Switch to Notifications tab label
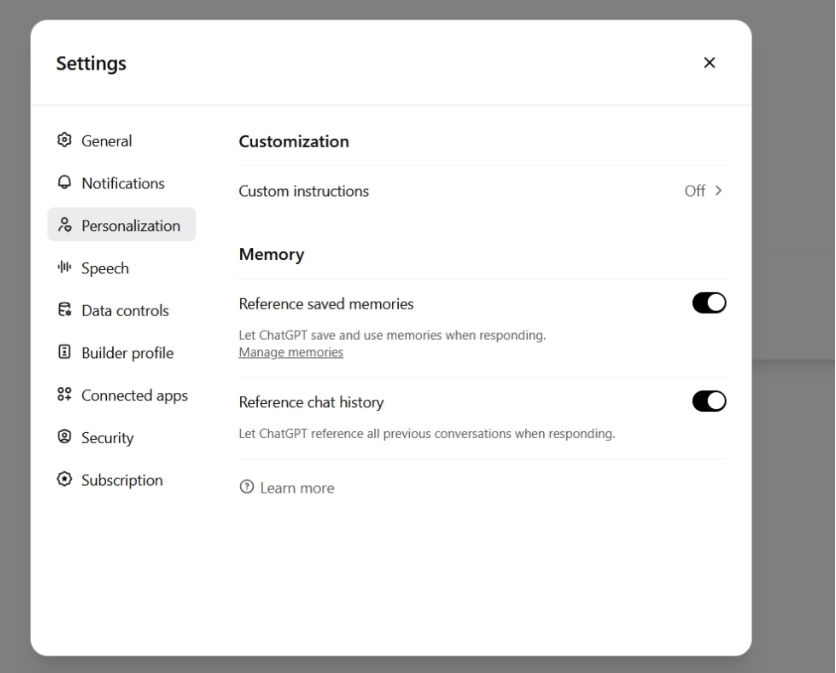The image size is (836, 673). tap(123, 183)
